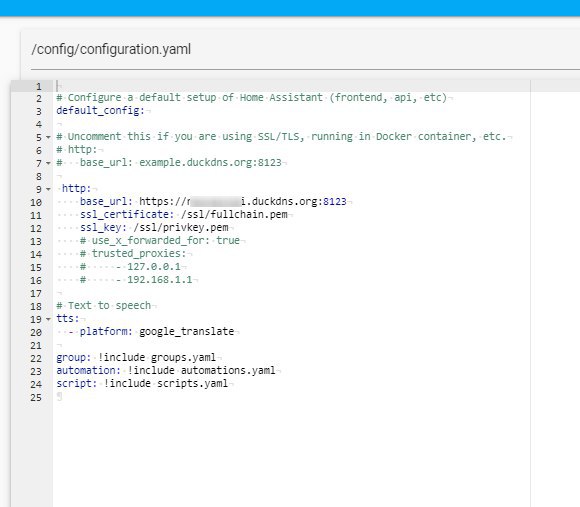This screenshot has width=580, height=507.
Task: Click the 'http:' key on line 9
Action: pyautogui.click(x=76, y=189)
